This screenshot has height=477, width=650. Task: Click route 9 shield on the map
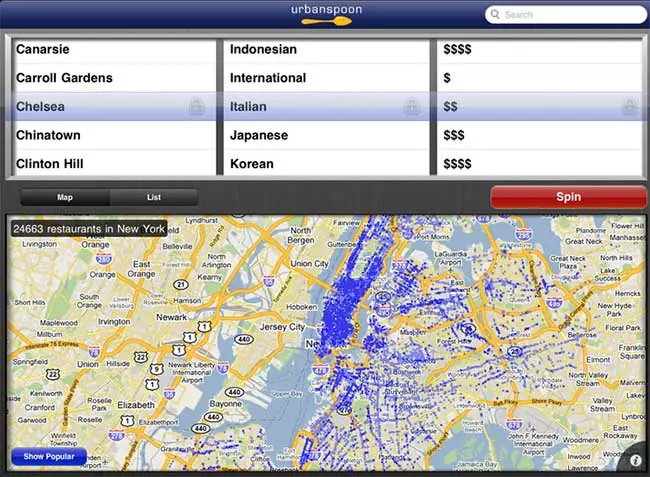click(x=156, y=369)
